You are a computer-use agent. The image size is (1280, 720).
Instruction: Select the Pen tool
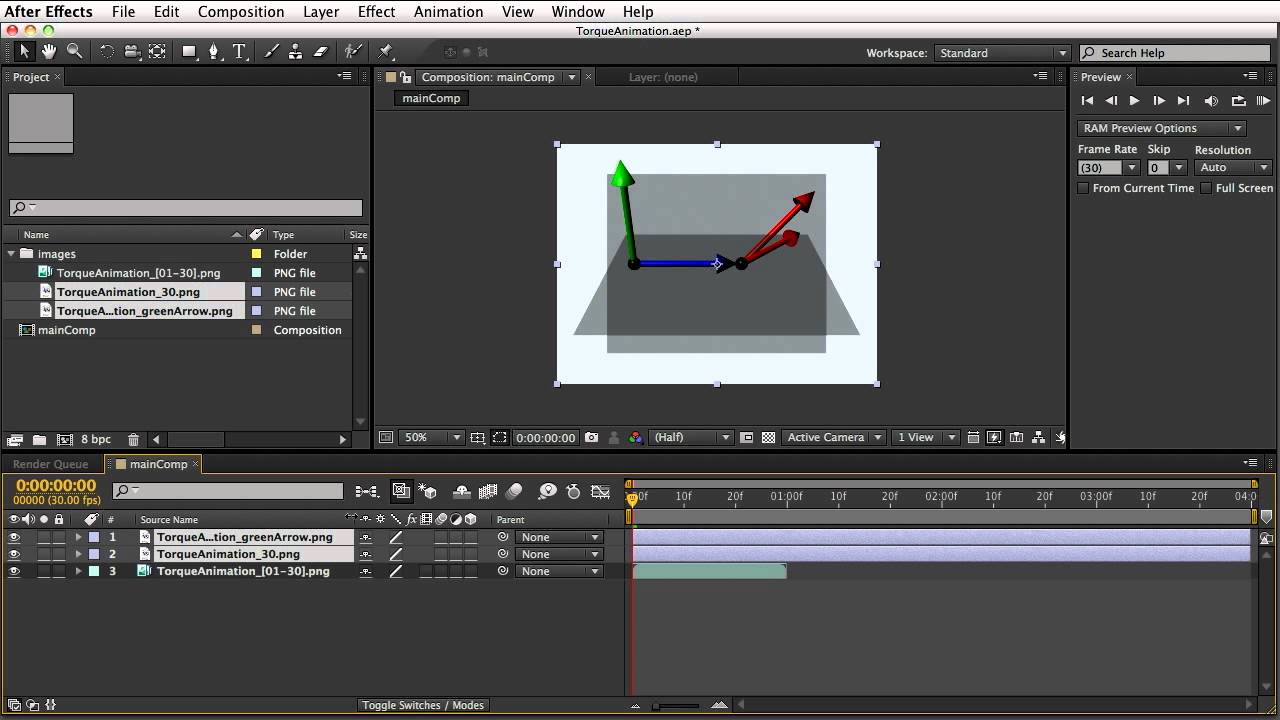(x=214, y=52)
